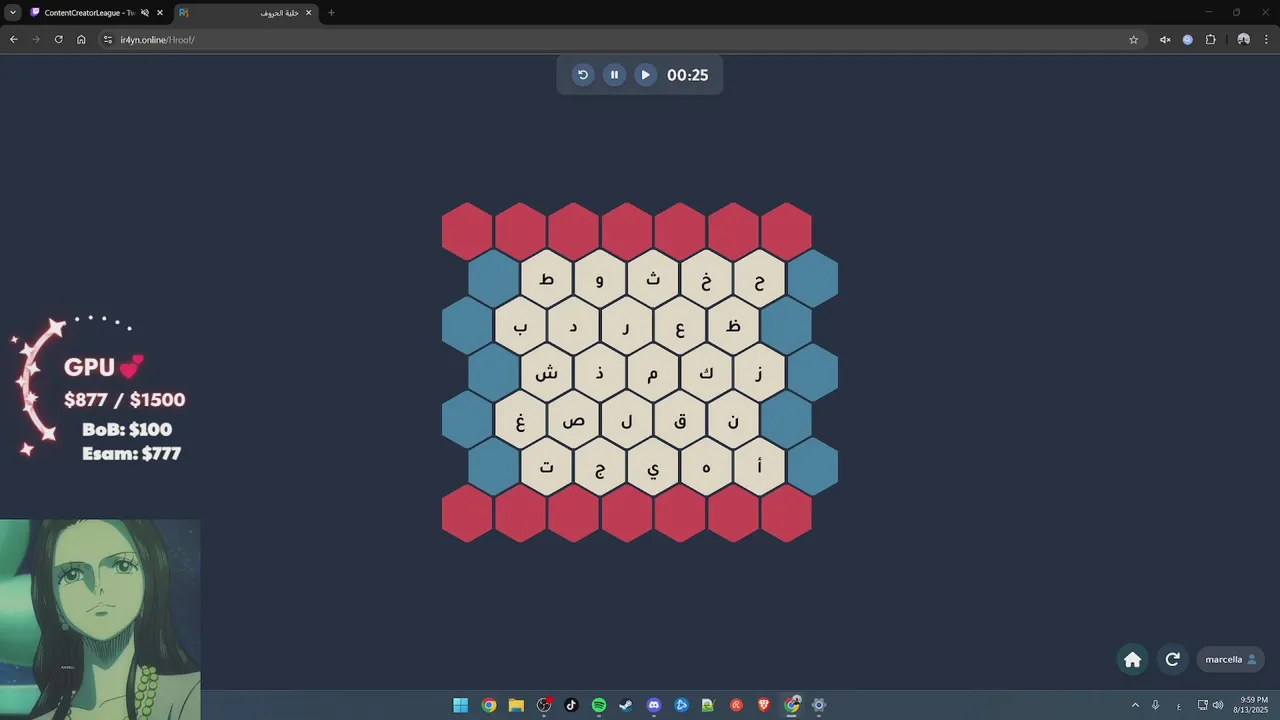Viewport: 1280px width, 720px height.
Task: Open the Chrome three-dot menu
Action: click(1267, 40)
